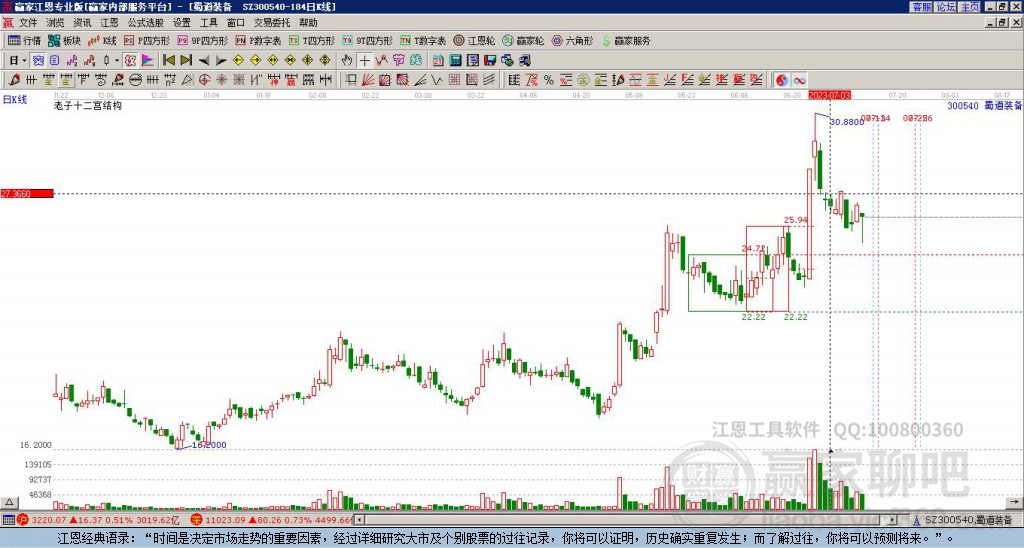
Task: Click the calendar 21 icon
Action: click(x=438, y=61)
